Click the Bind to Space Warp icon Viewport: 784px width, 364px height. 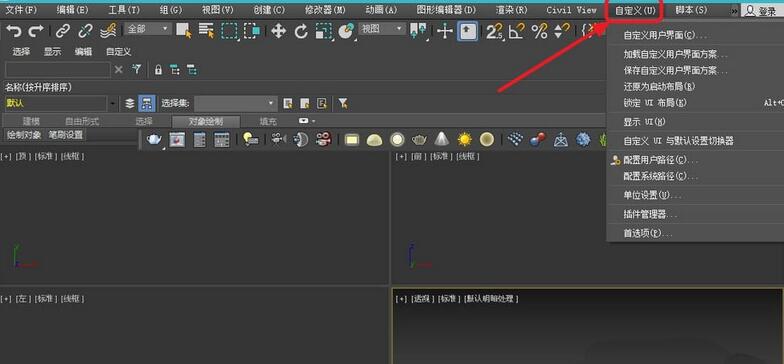[x=108, y=32]
